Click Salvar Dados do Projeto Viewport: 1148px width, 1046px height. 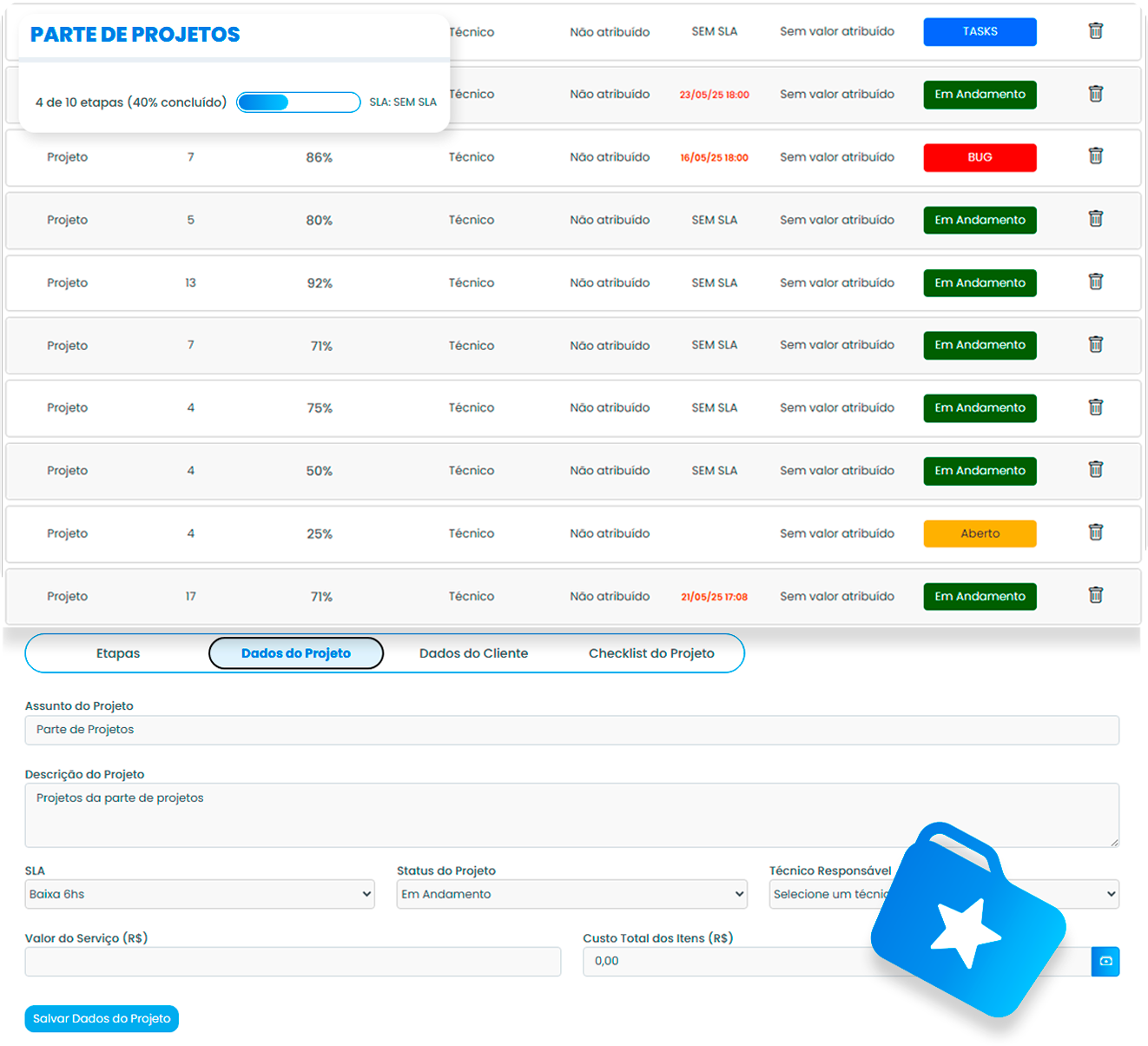tap(101, 1018)
